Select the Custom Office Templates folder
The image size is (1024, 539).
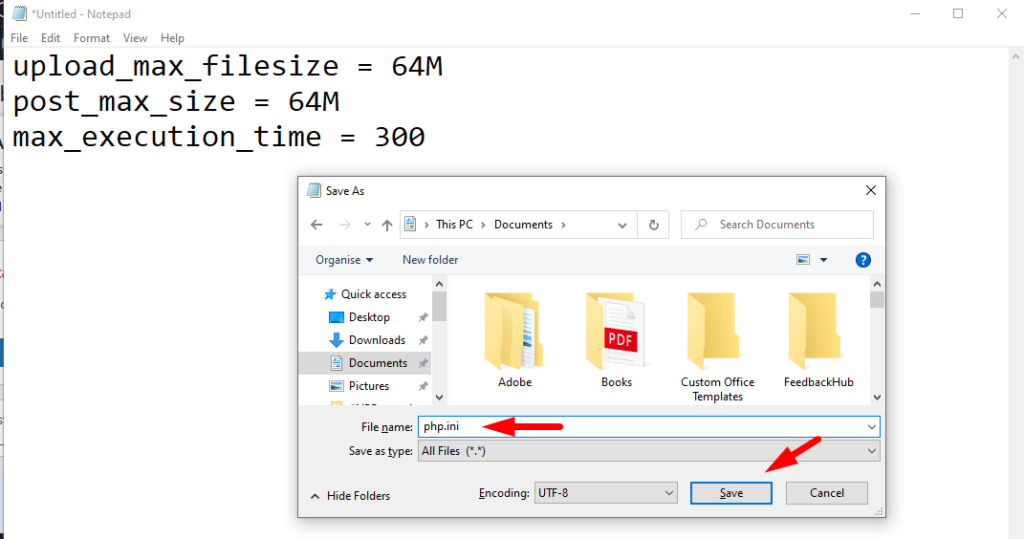717,347
